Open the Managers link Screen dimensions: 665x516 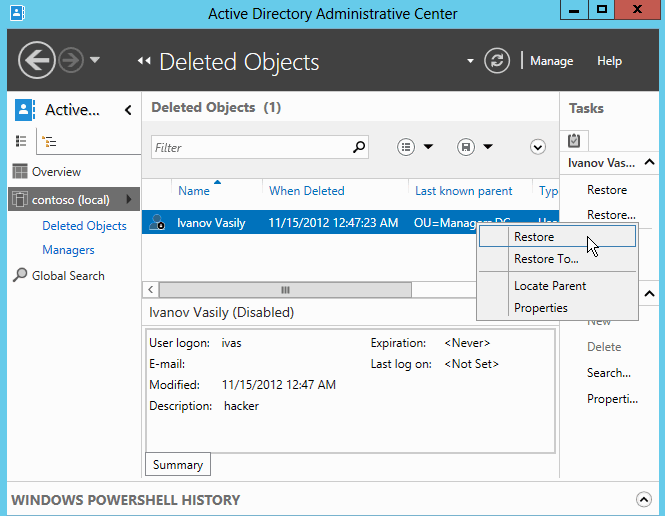[68, 250]
